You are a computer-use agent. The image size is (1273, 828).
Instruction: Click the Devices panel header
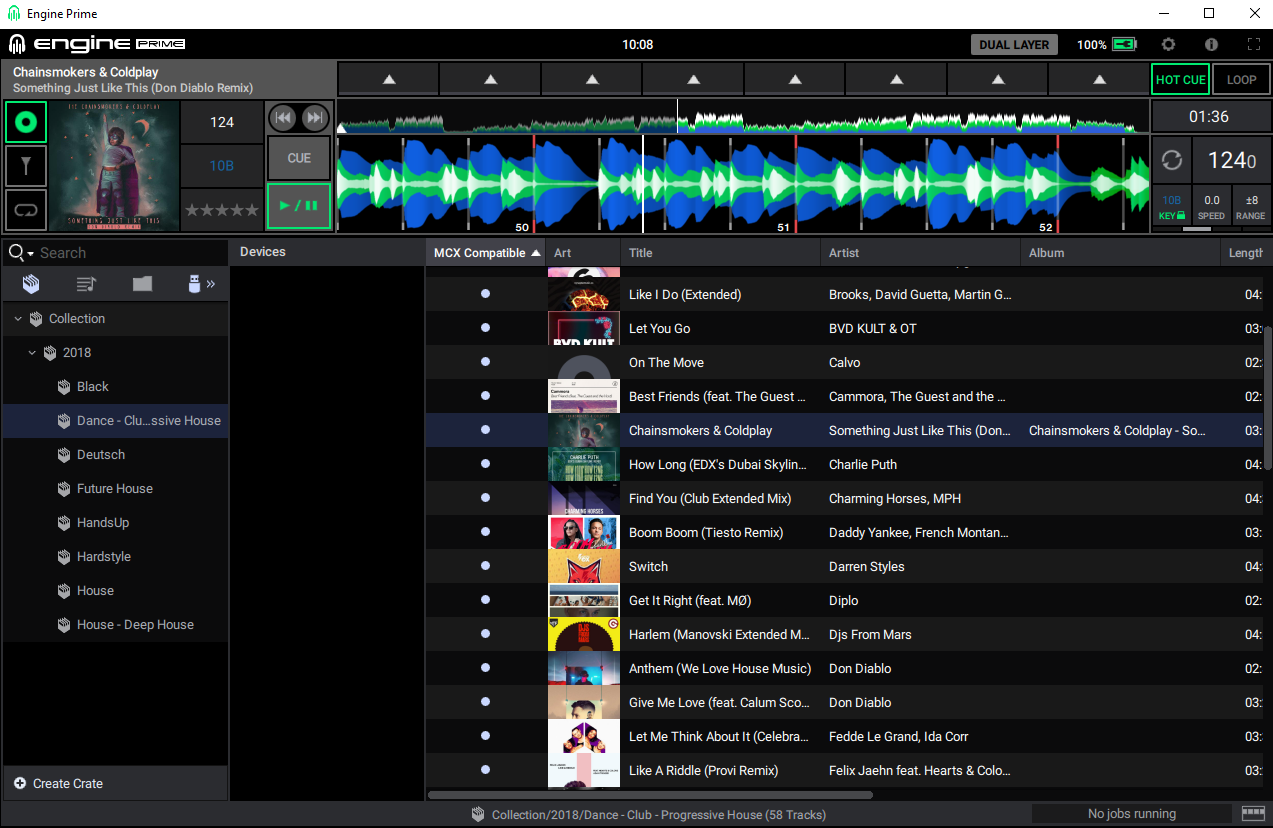[327, 252]
